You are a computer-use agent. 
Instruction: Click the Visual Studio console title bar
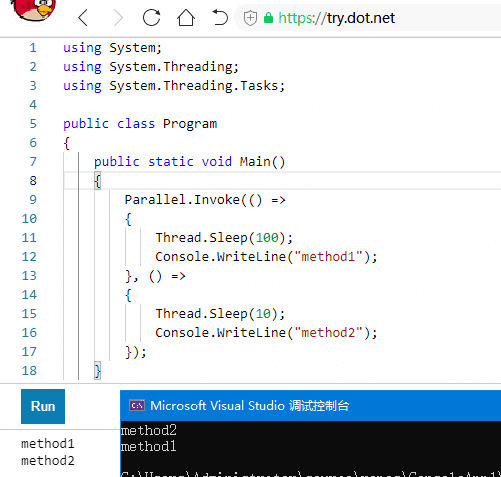point(310,406)
